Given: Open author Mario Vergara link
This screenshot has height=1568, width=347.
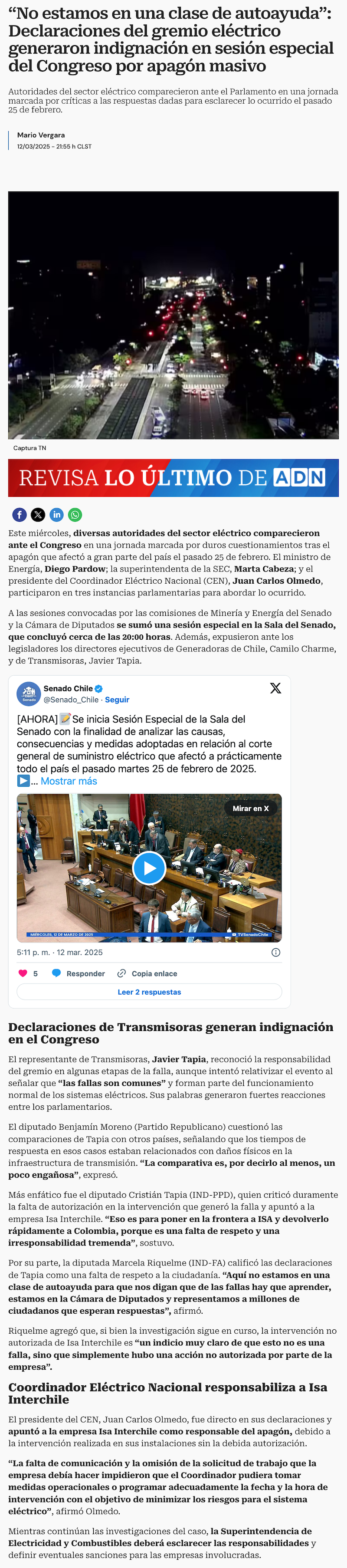Looking at the screenshot, I should click(41, 135).
